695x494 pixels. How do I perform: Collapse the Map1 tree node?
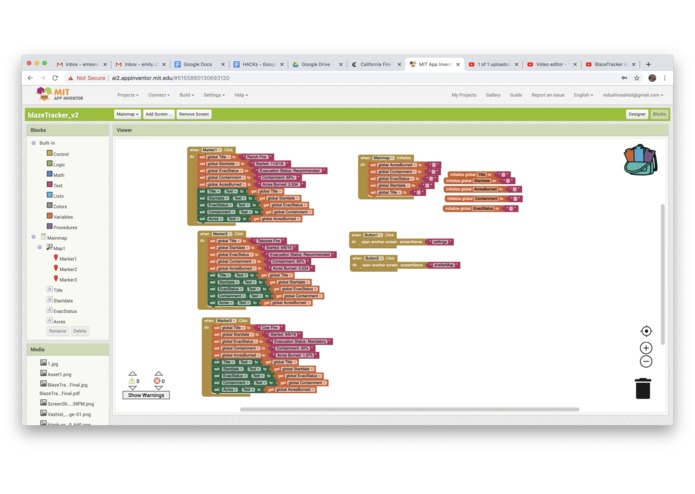click(x=40, y=247)
